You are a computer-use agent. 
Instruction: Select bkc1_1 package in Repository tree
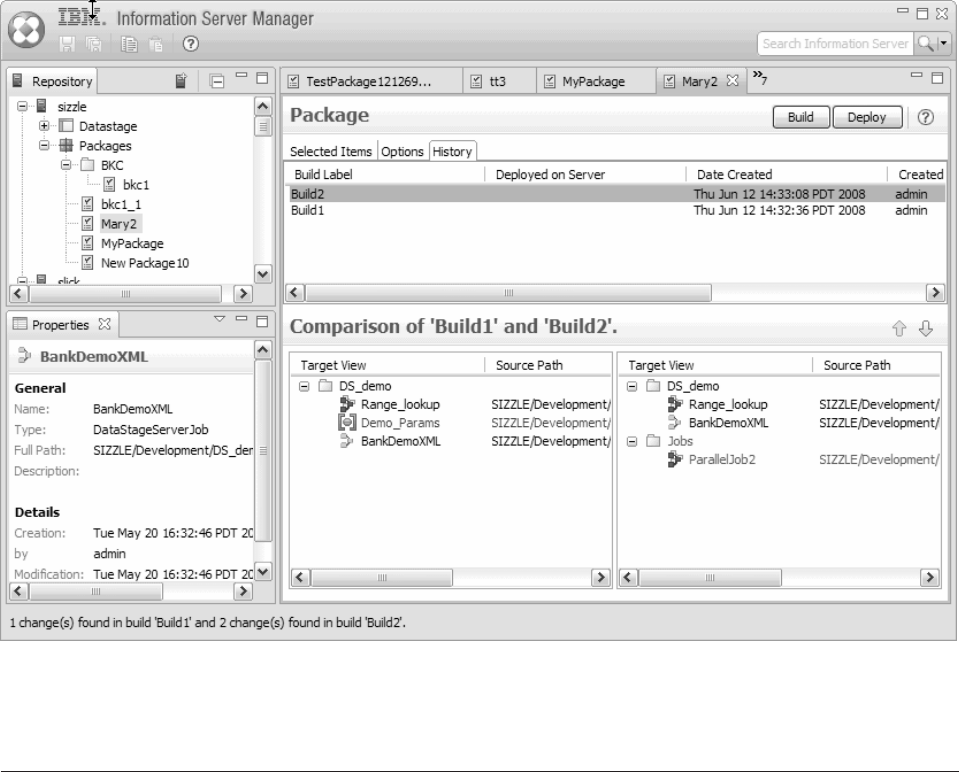(x=121, y=204)
